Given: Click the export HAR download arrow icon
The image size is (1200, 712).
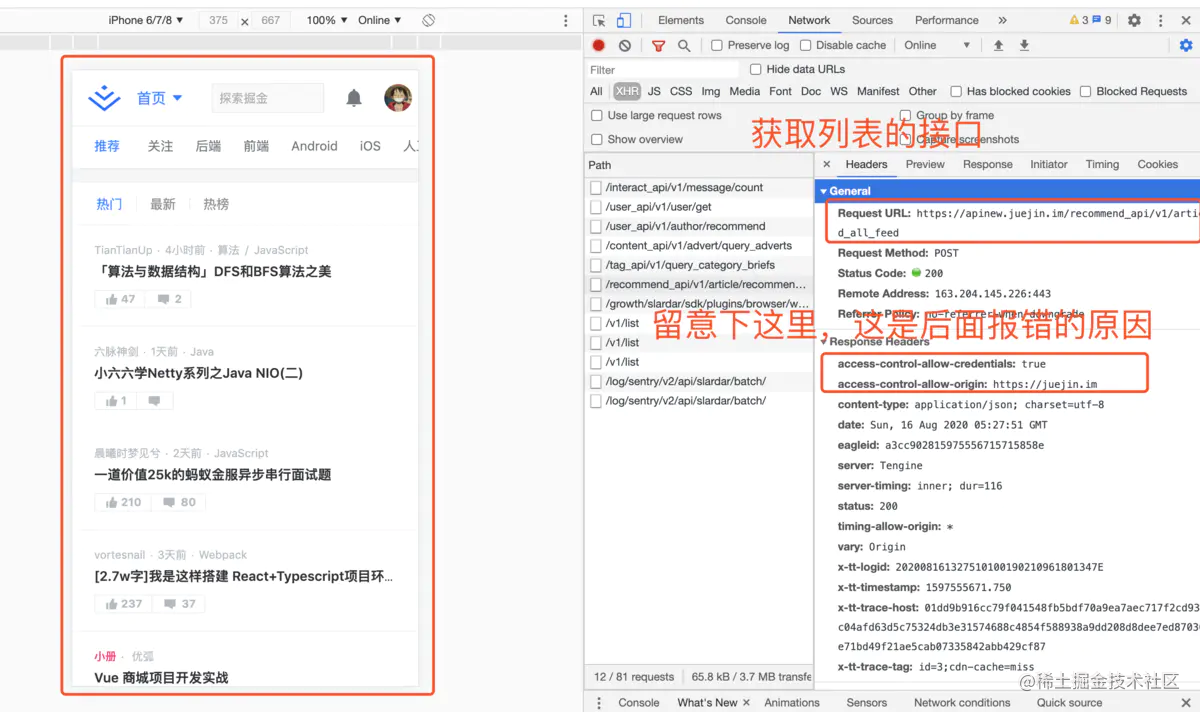Looking at the screenshot, I should pyautogui.click(x=1024, y=45).
